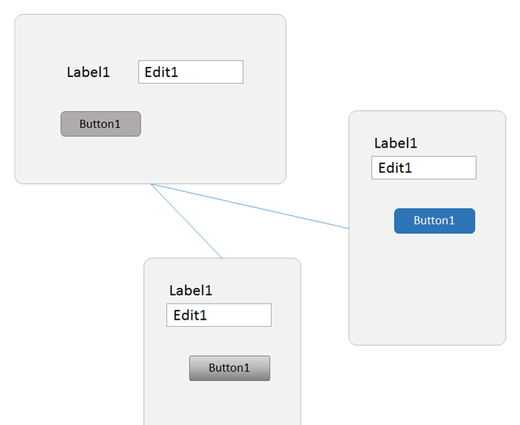The height and width of the screenshot is (425, 520).
Task: Select the connector line leading to bottom panel
Action: click(187, 221)
